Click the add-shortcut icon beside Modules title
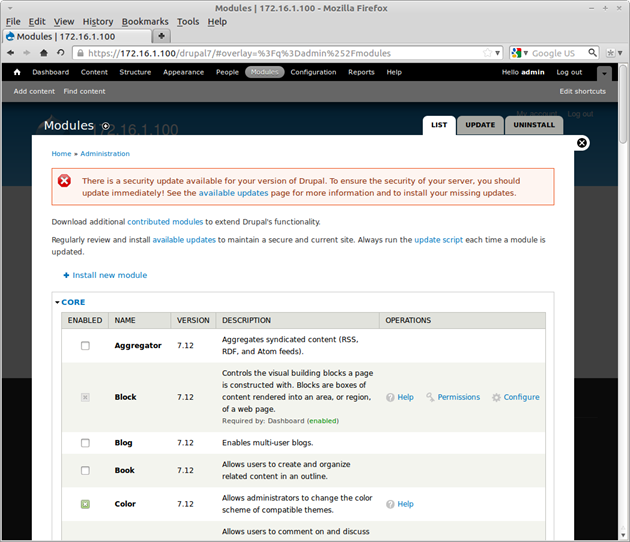The image size is (630, 542). click(106, 126)
